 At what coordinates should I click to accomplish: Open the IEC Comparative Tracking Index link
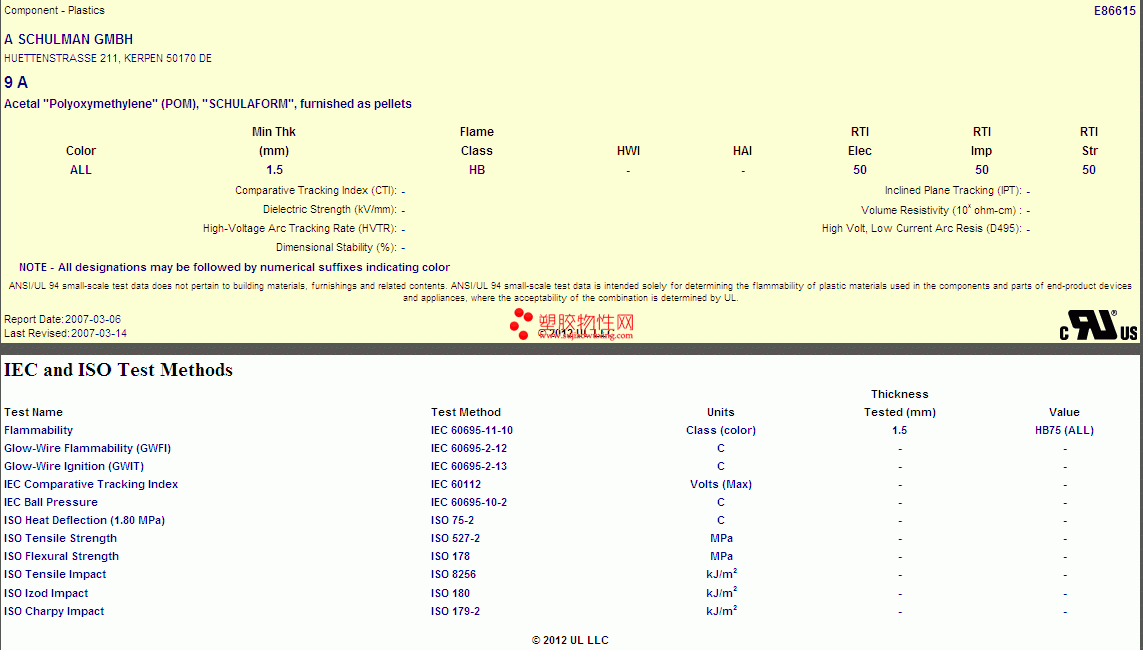pyautogui.click(x=91, y=485)
